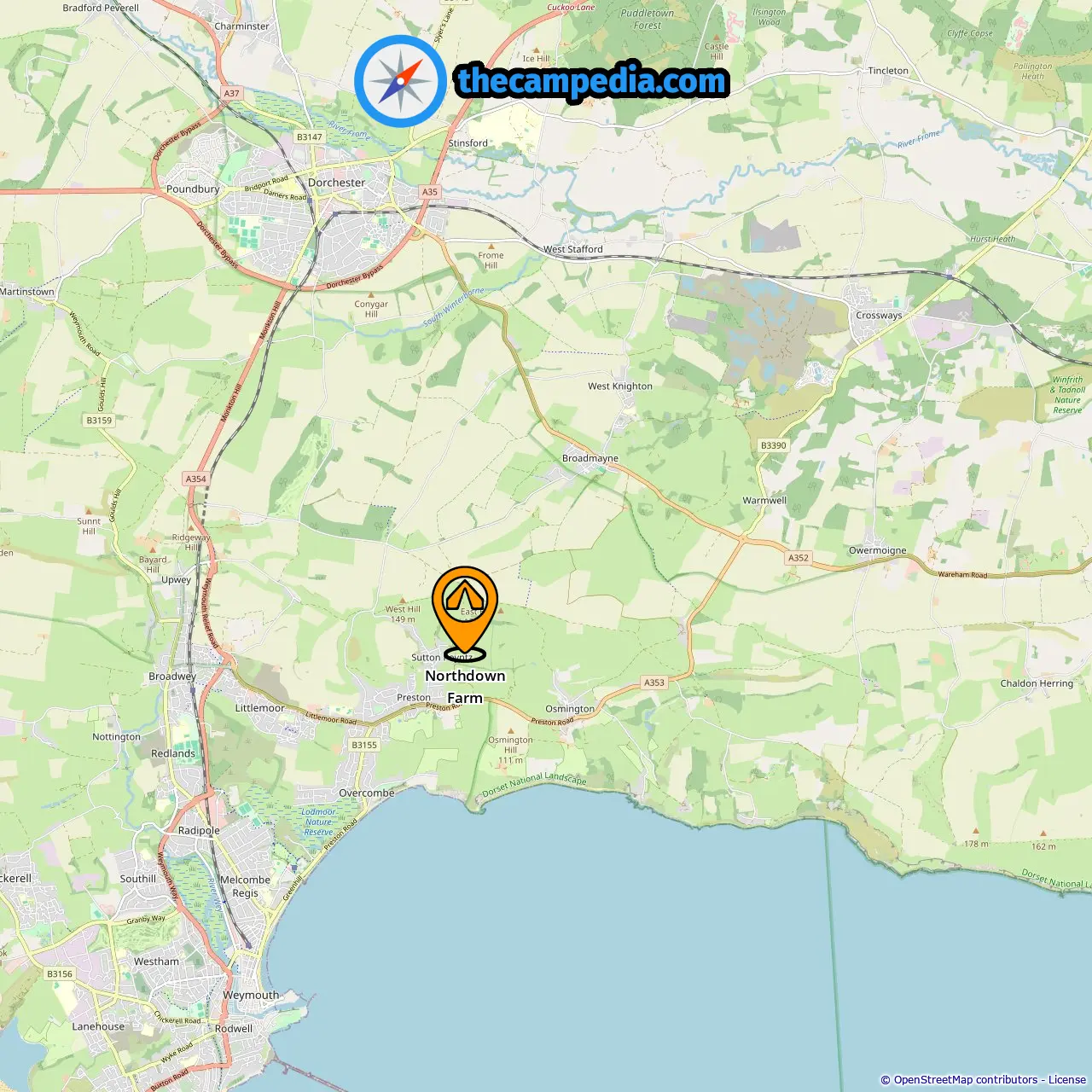The image size is (1092, 1092).
Task: Open the License link
Action: [x=1067, y=1080]
